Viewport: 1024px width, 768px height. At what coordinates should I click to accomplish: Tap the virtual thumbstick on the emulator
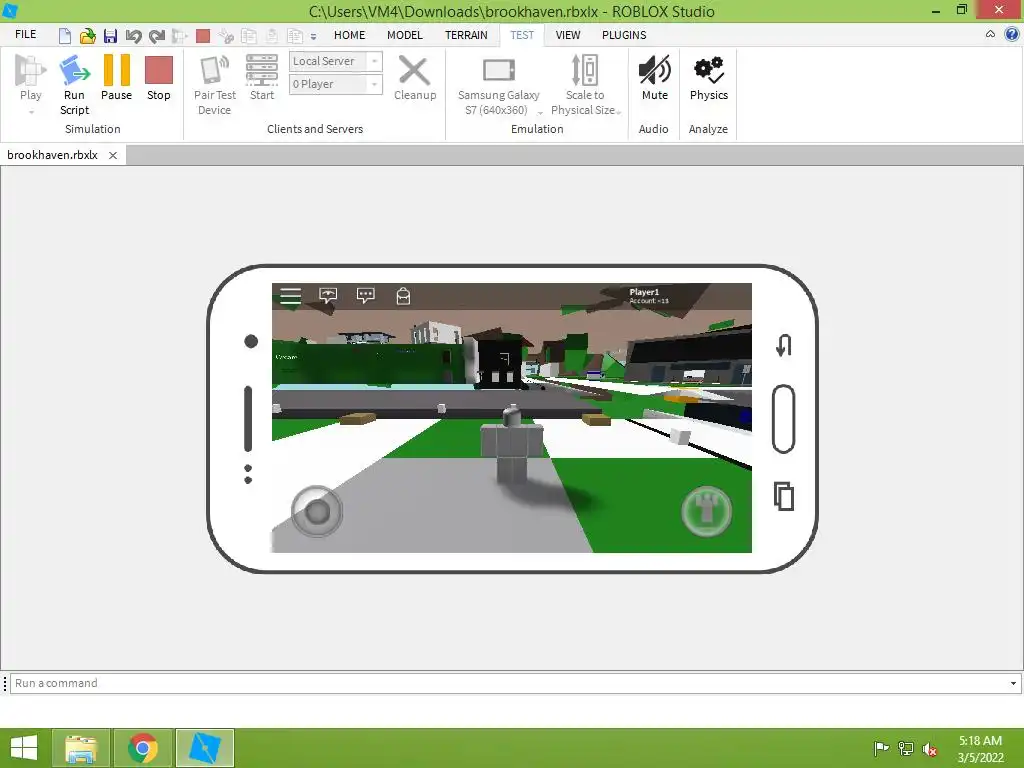[x=317, y=511]
